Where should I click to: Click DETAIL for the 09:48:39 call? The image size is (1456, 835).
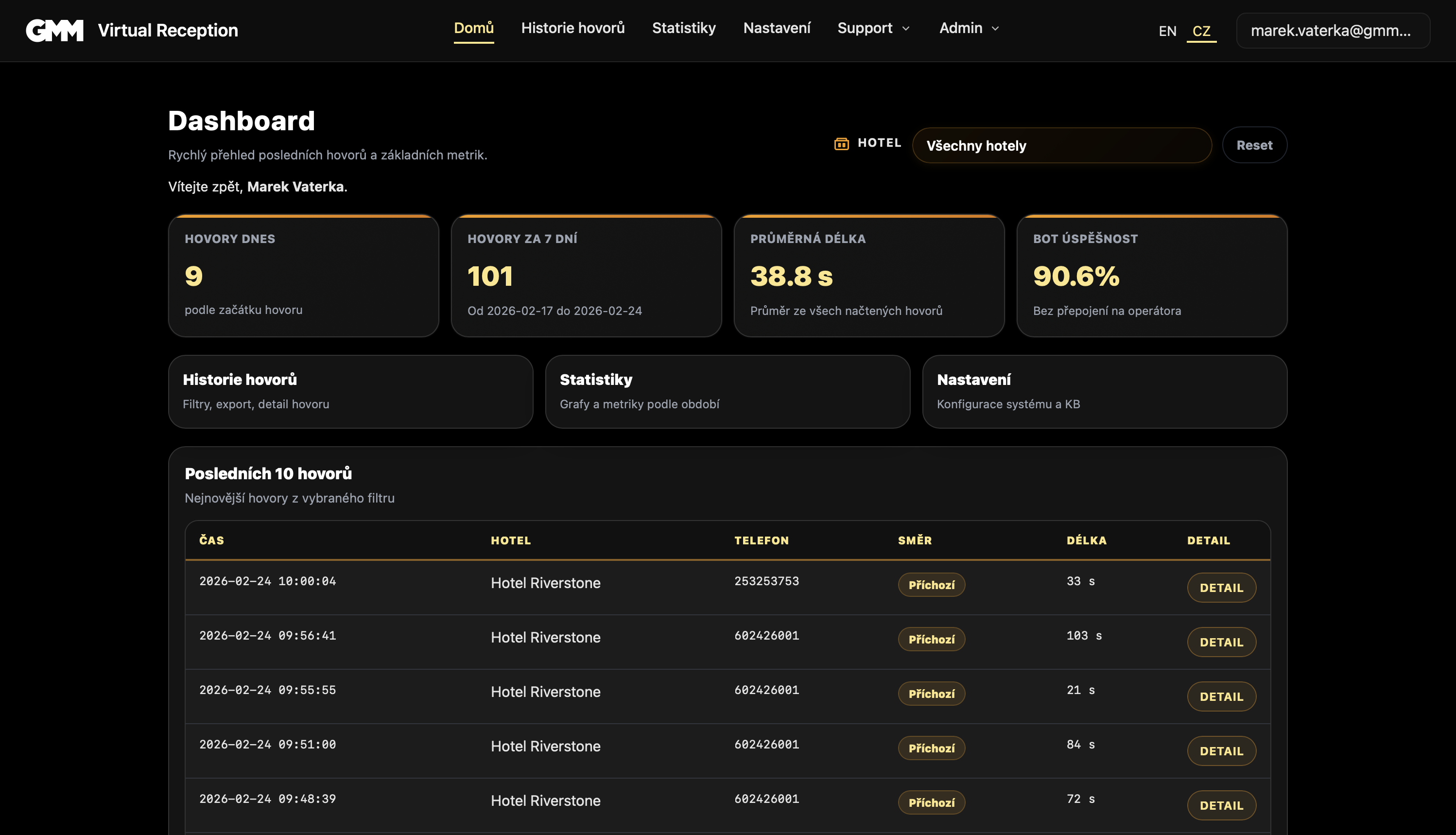[1221, 805]
